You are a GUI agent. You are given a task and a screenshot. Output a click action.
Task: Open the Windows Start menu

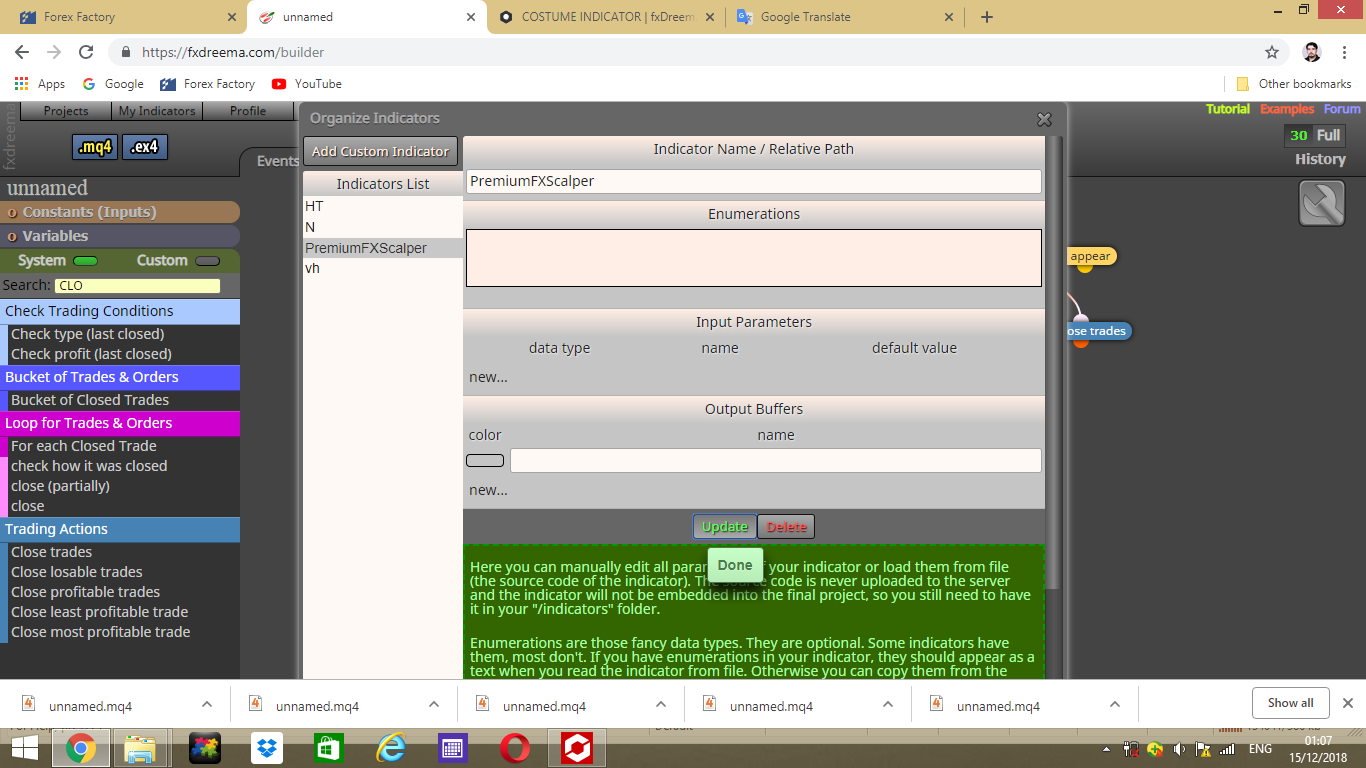coord(24,748)
